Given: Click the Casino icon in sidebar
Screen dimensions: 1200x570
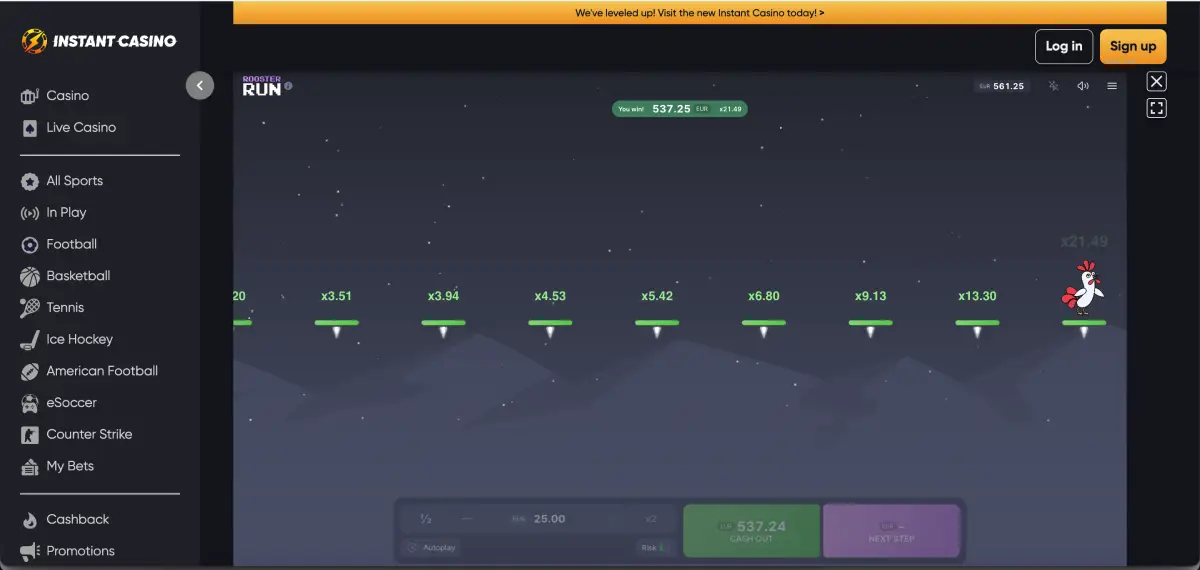Looking at the screenshot, I should tap(29, 96).
